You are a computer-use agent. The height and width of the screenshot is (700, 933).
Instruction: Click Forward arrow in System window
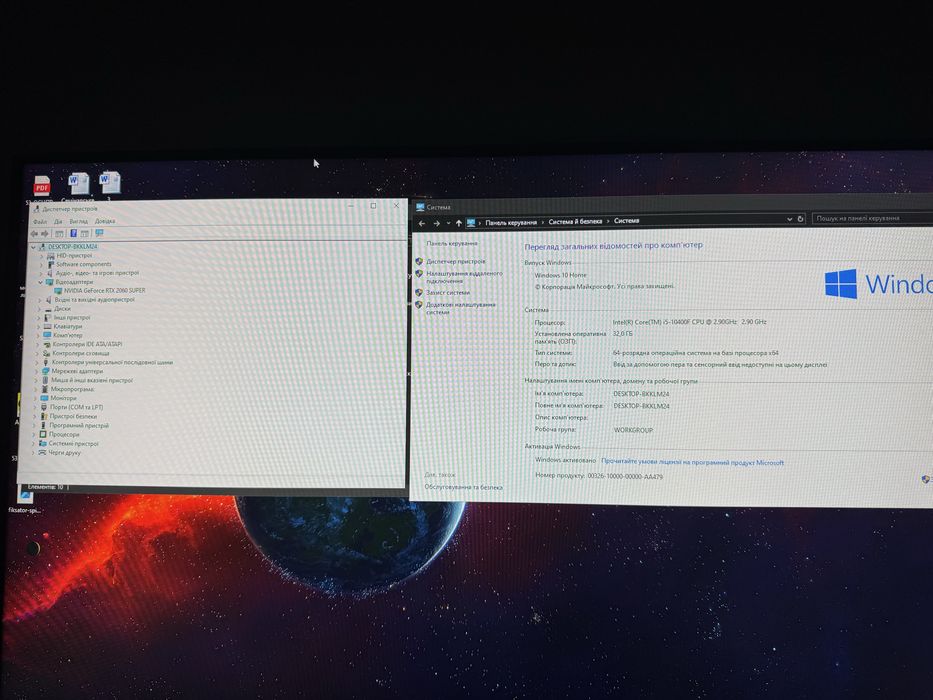(x=436, y=223)
